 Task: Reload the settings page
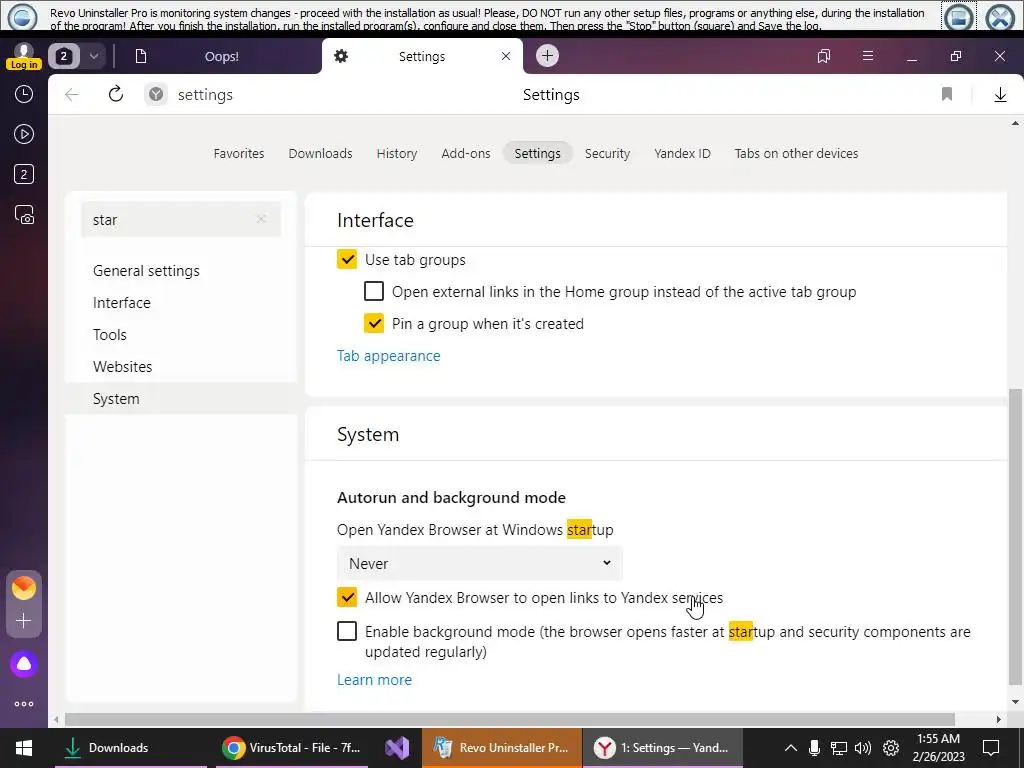click(116, 94)
